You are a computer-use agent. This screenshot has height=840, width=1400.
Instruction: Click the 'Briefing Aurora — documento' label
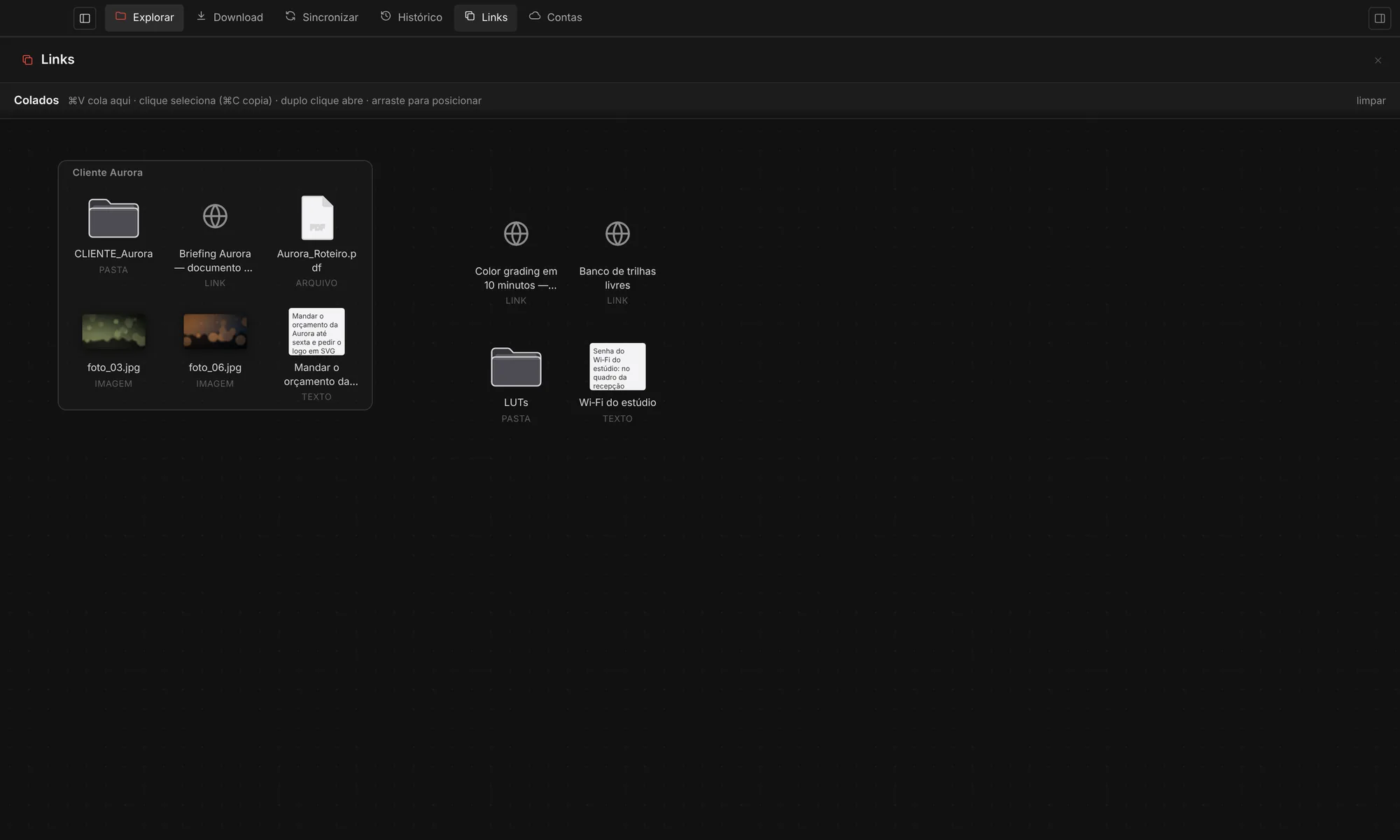214,261
